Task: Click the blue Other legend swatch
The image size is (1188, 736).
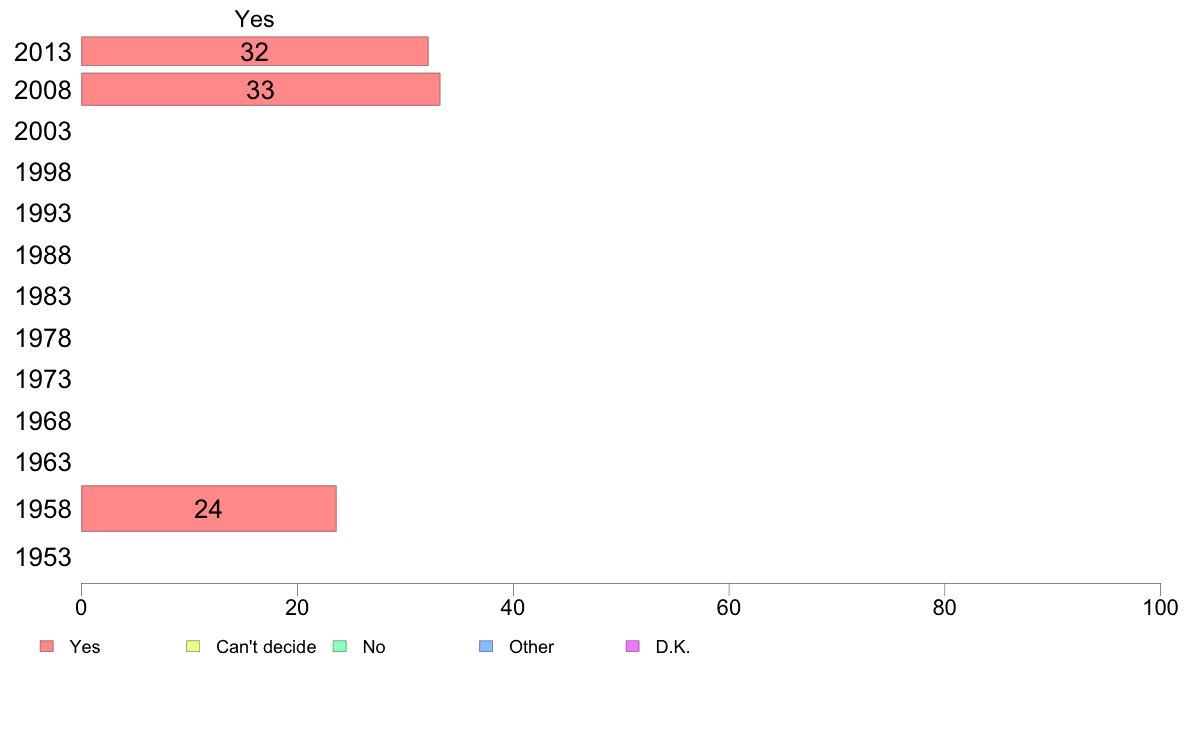Action: tap(486, 646)
